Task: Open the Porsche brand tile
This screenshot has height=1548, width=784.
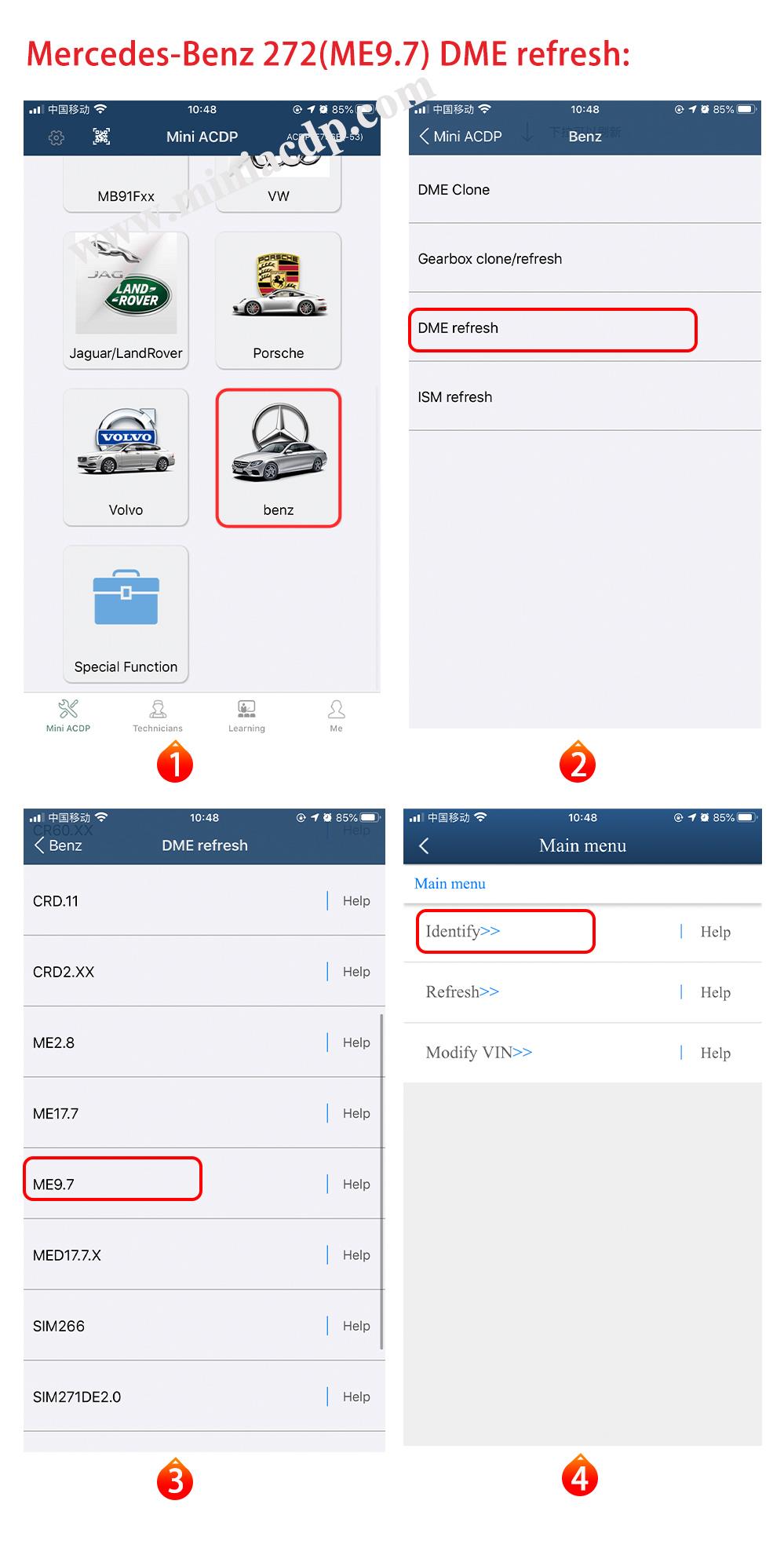Action: 279,301
